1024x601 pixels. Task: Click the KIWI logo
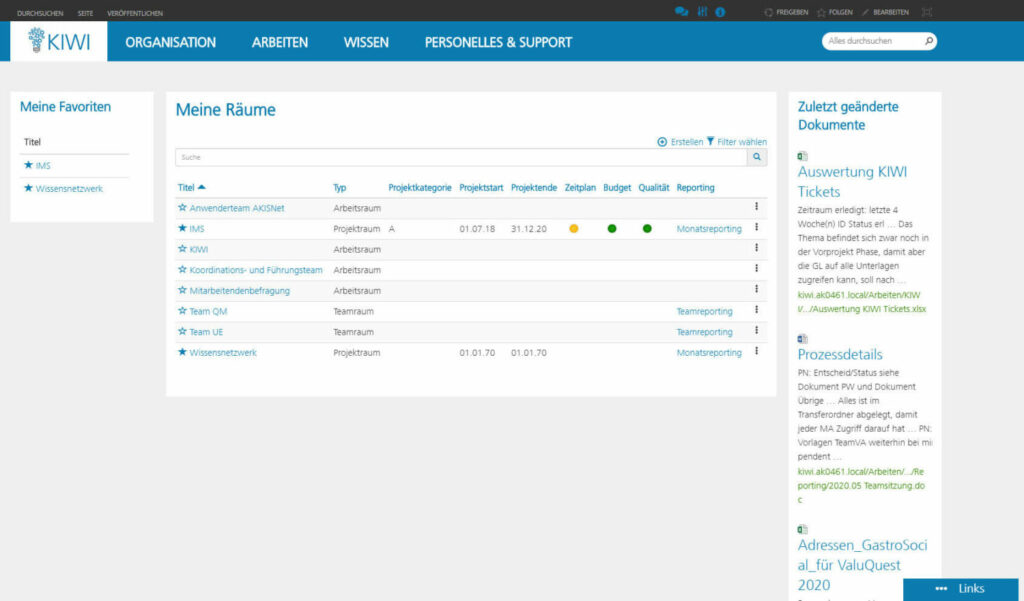(x=59, y=41)
